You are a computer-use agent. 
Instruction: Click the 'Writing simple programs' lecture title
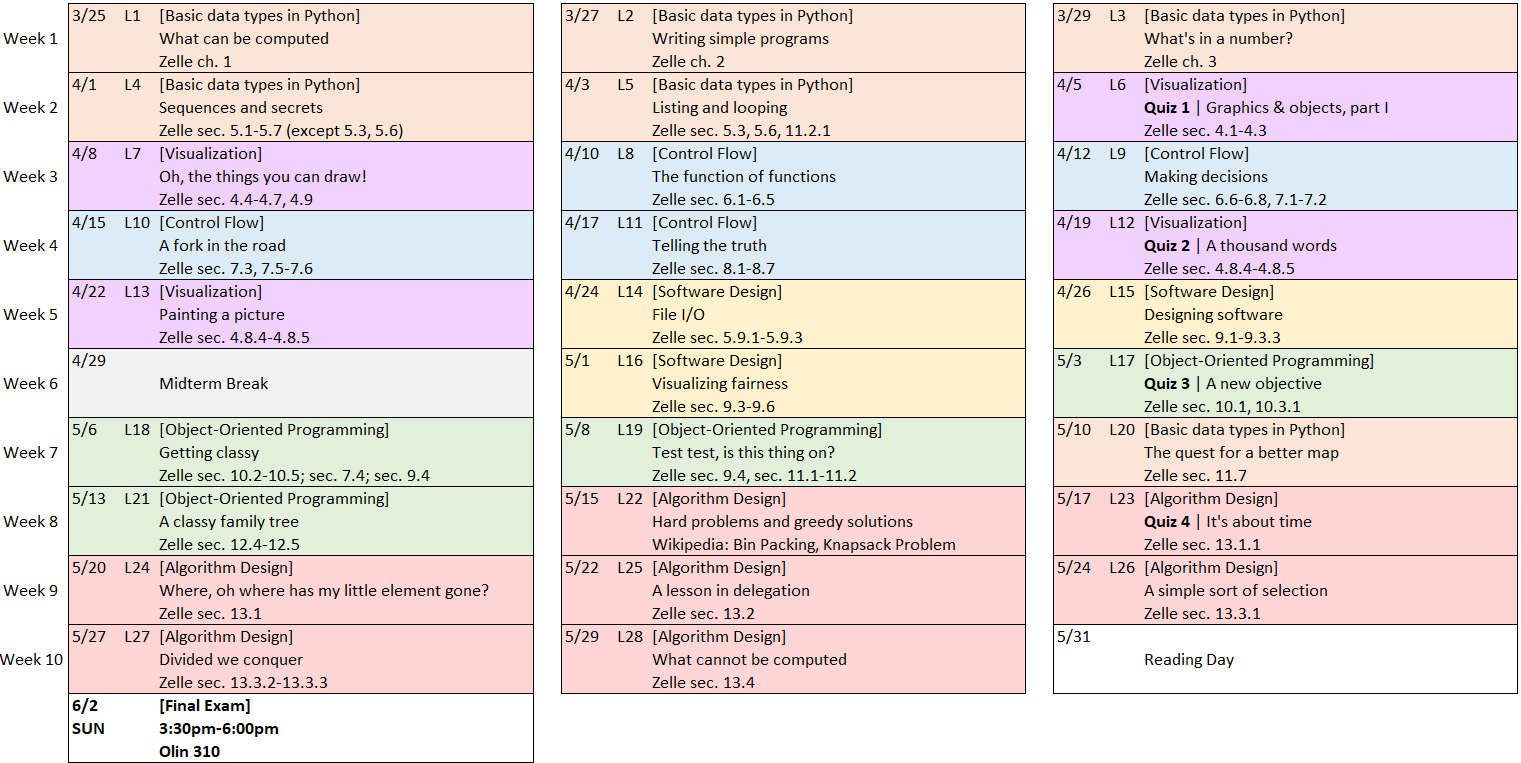(x=740, y=39)
